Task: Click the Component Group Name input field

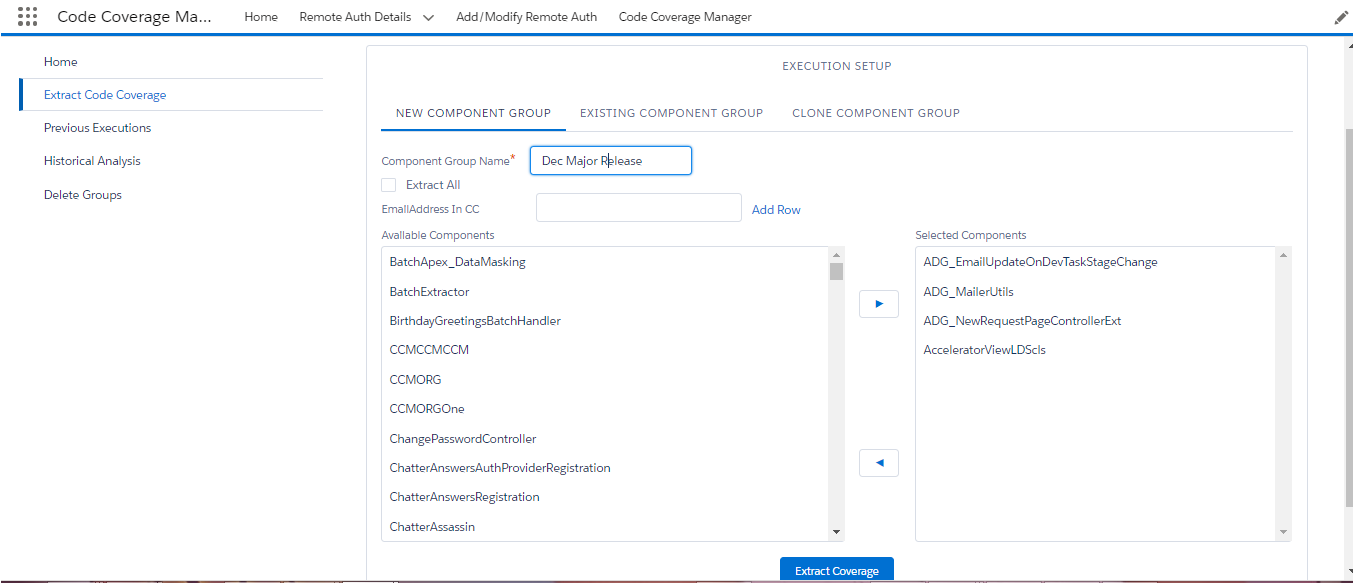Action: point(610,160)
